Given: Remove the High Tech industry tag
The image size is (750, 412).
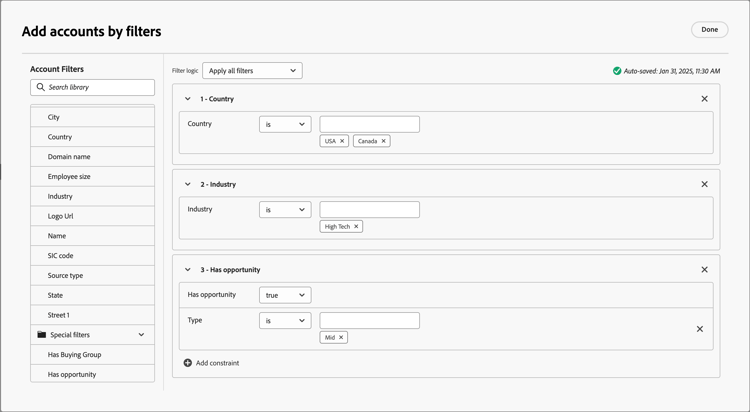Looking at the screenshot, I should [x=356, y=227].
